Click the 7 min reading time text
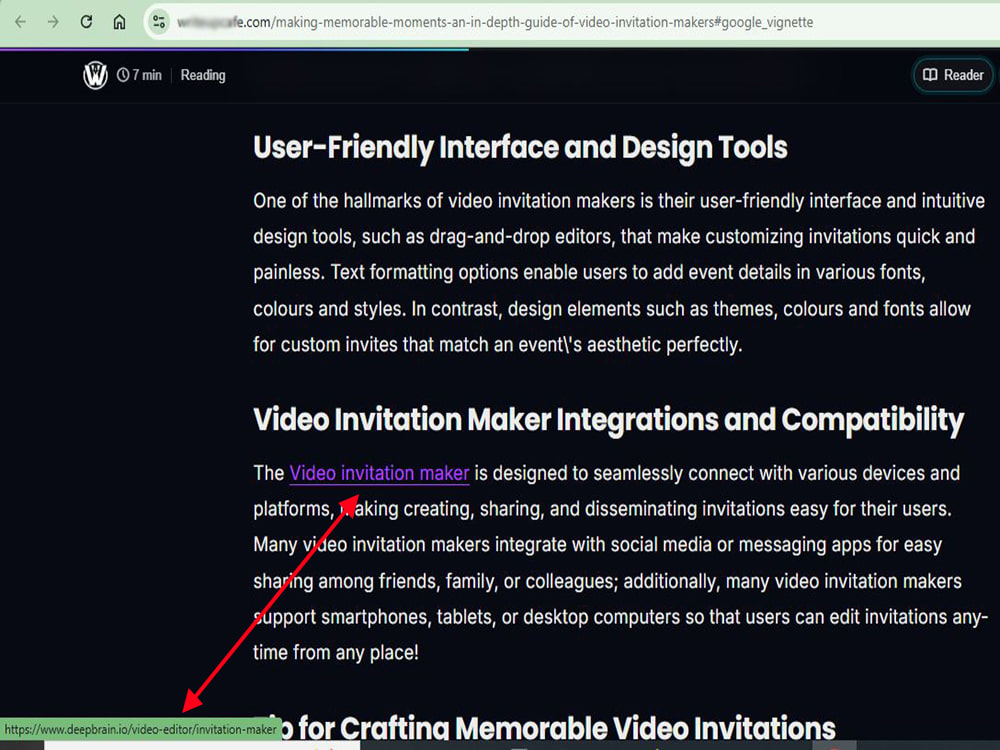 [147, 75]
